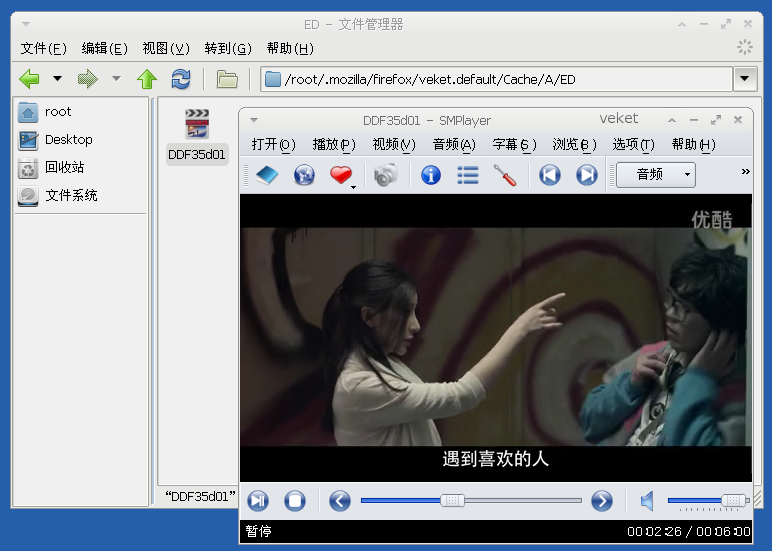Take a screenshot with camera icon

point(386,175)
